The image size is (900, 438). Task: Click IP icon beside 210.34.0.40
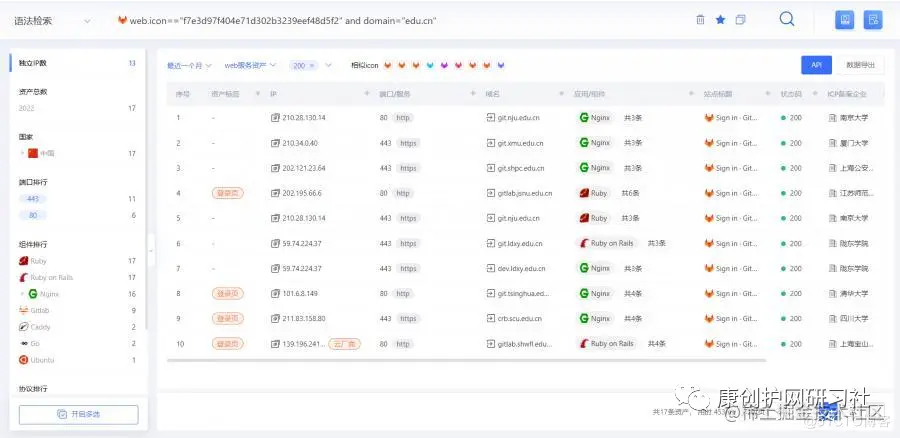[x=275, y=143]
